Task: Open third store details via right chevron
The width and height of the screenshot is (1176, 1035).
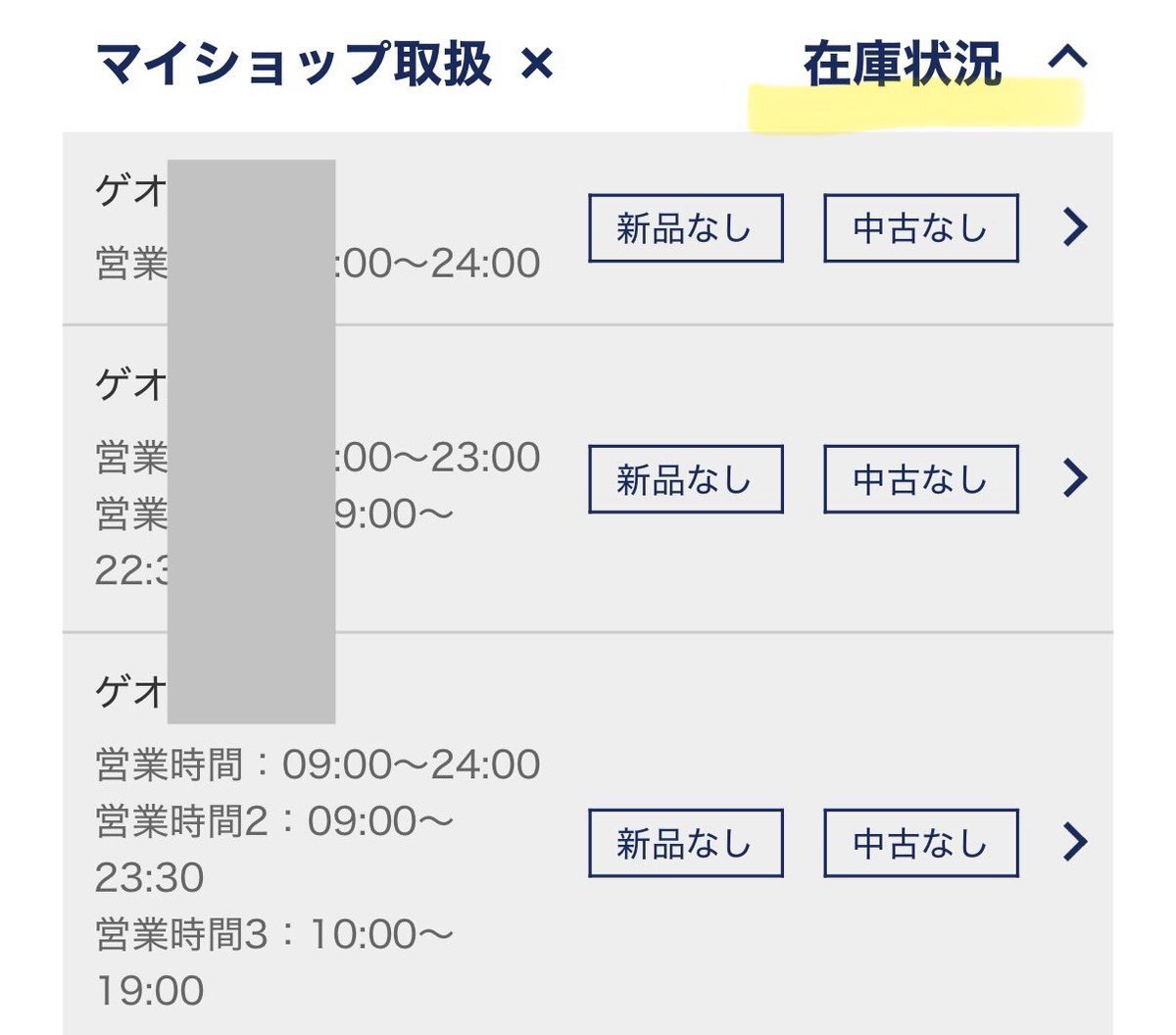Action: 1075,842
